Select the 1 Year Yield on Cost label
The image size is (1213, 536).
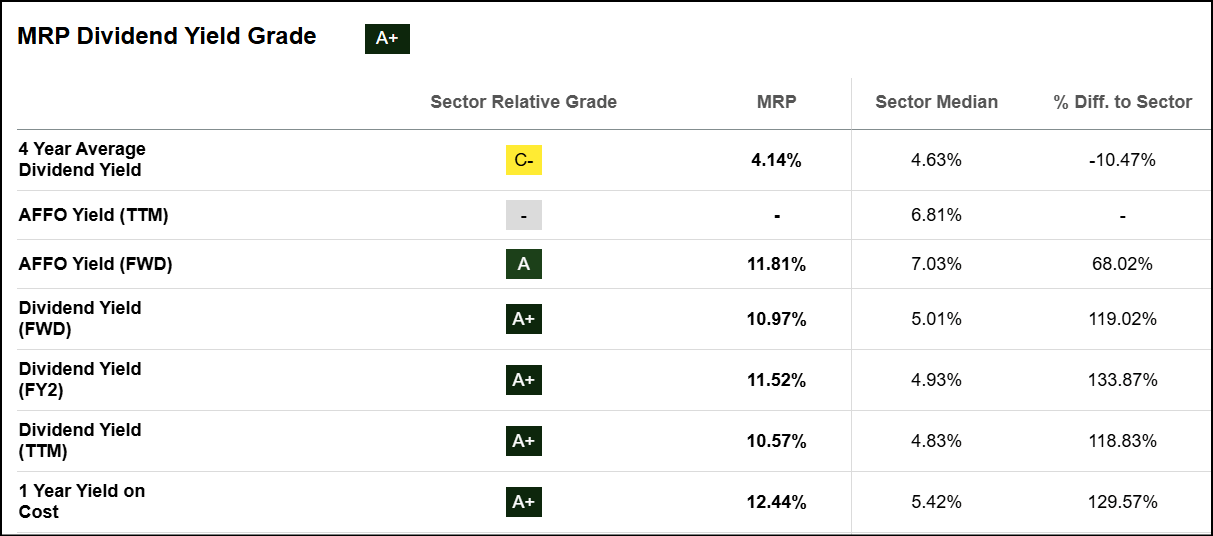(82, 502)
